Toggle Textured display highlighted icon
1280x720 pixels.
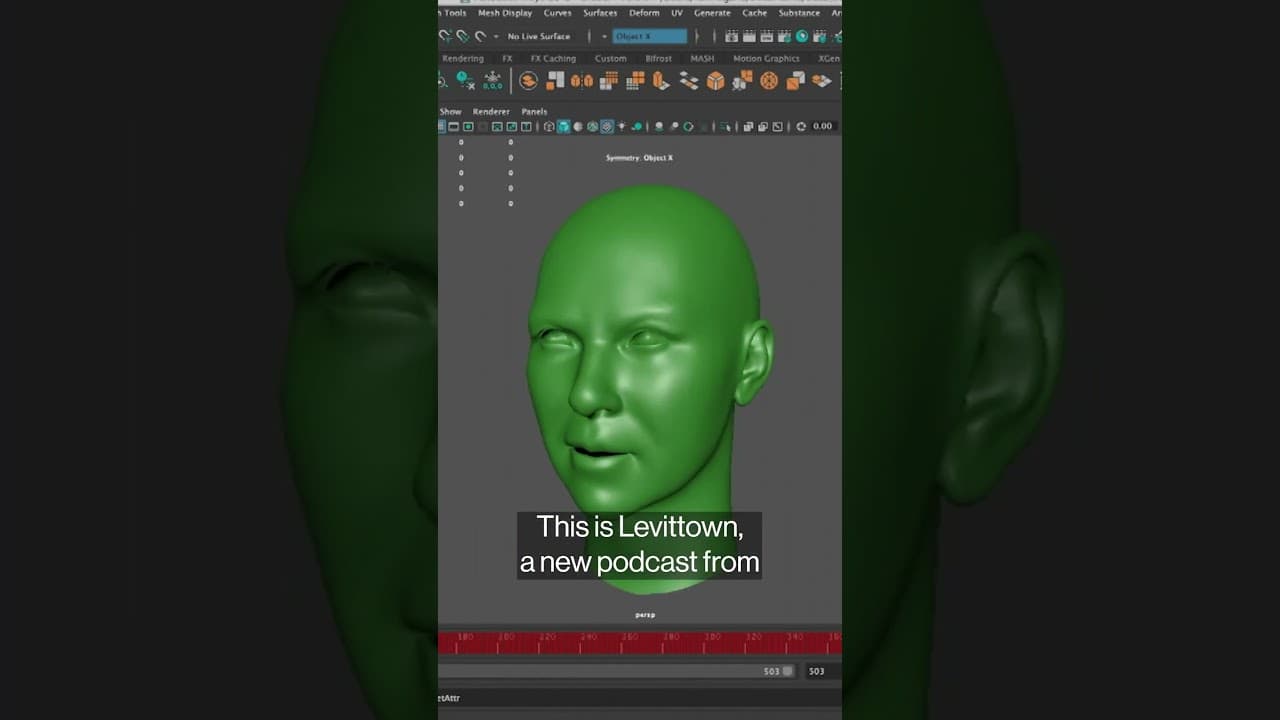coord(607,126)
